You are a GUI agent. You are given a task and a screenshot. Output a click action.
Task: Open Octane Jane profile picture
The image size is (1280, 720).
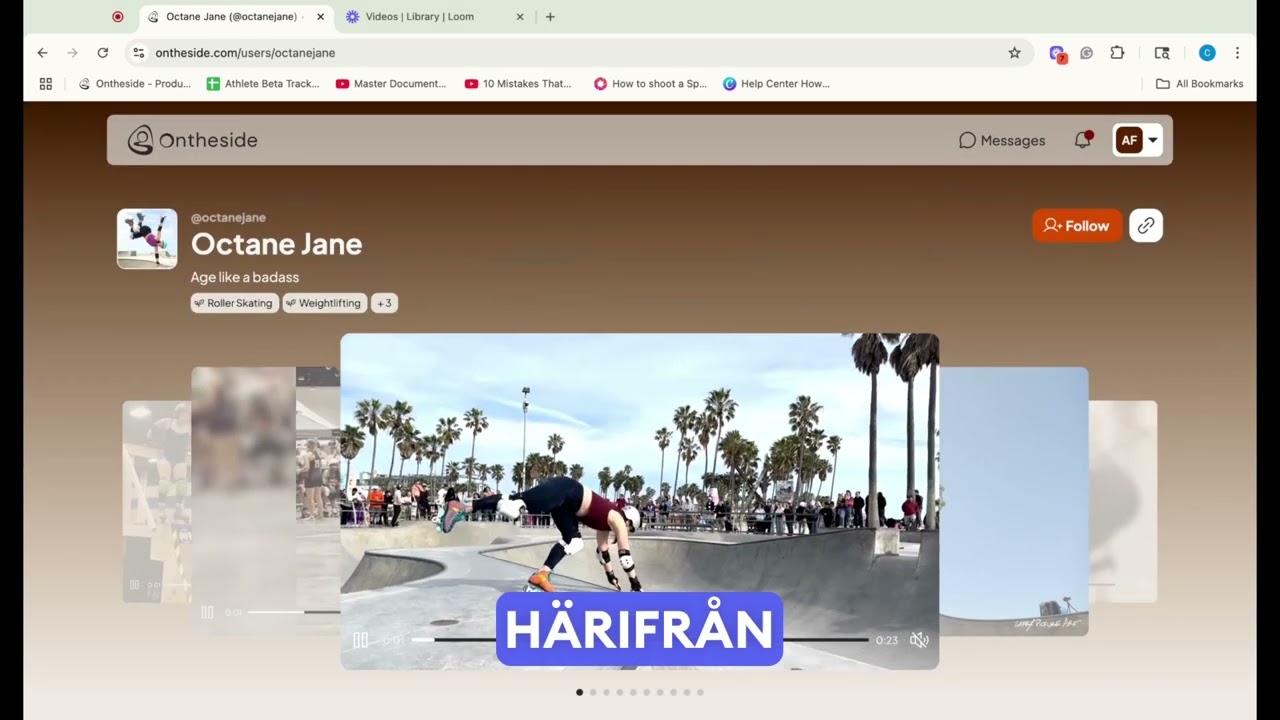pyautogui.click(x=147, y=238)
